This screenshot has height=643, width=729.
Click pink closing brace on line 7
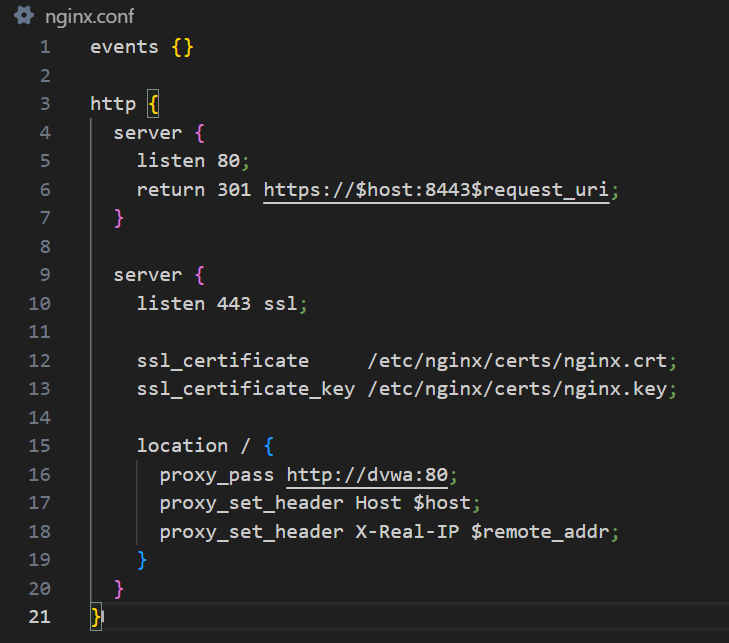click(x=119, y=218)
